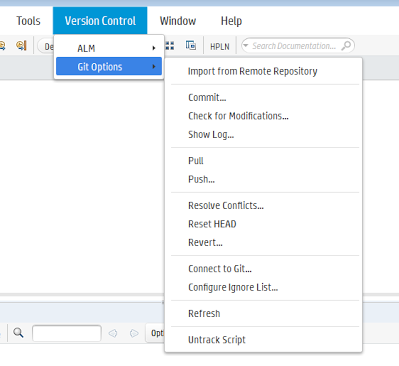This screenshot has width=399, height=366.
Task: Expand the ALM submenu arrow
Action: coord(154,48)
